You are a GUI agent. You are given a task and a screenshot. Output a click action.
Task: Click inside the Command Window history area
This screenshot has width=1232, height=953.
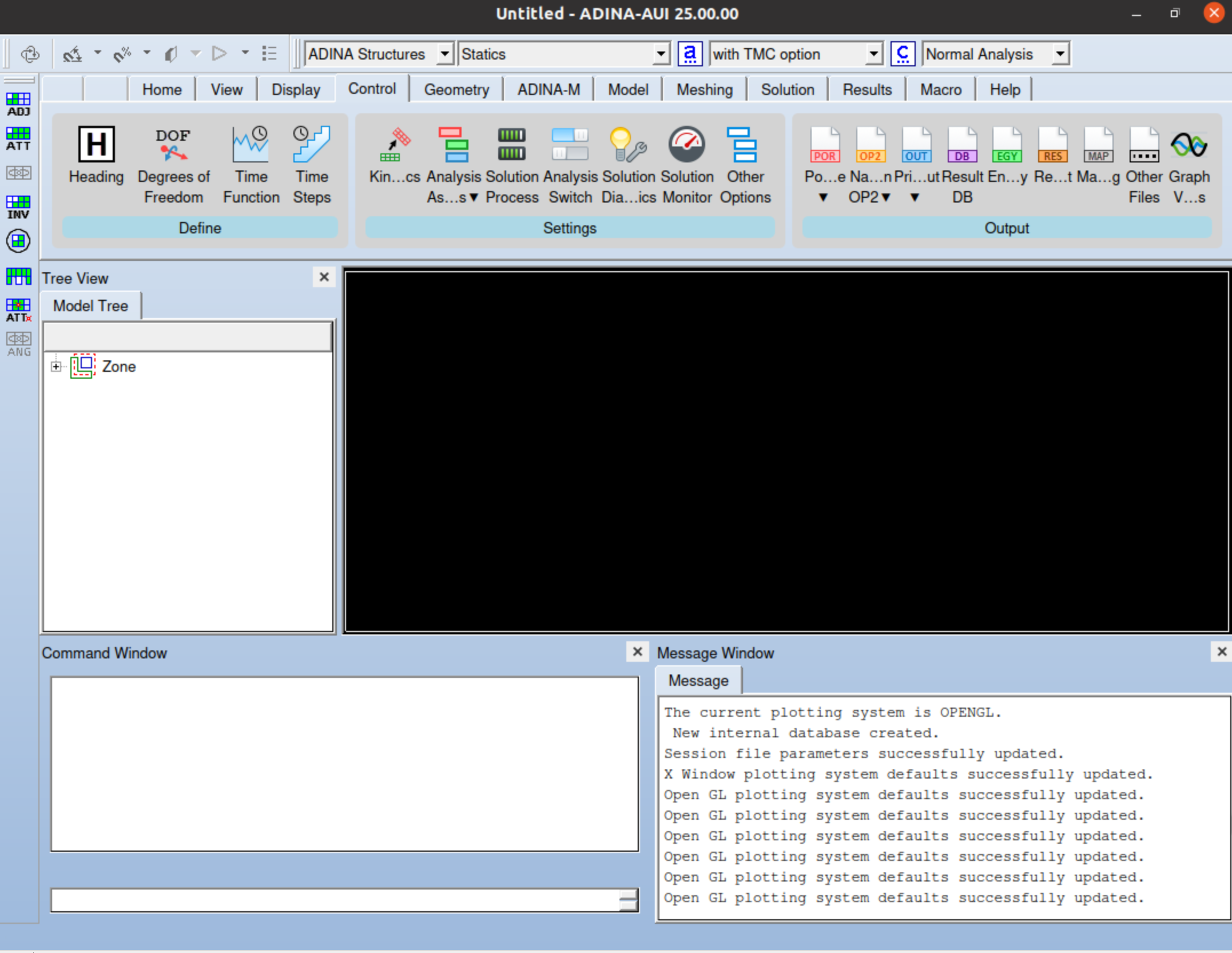(x=345, y=764)
